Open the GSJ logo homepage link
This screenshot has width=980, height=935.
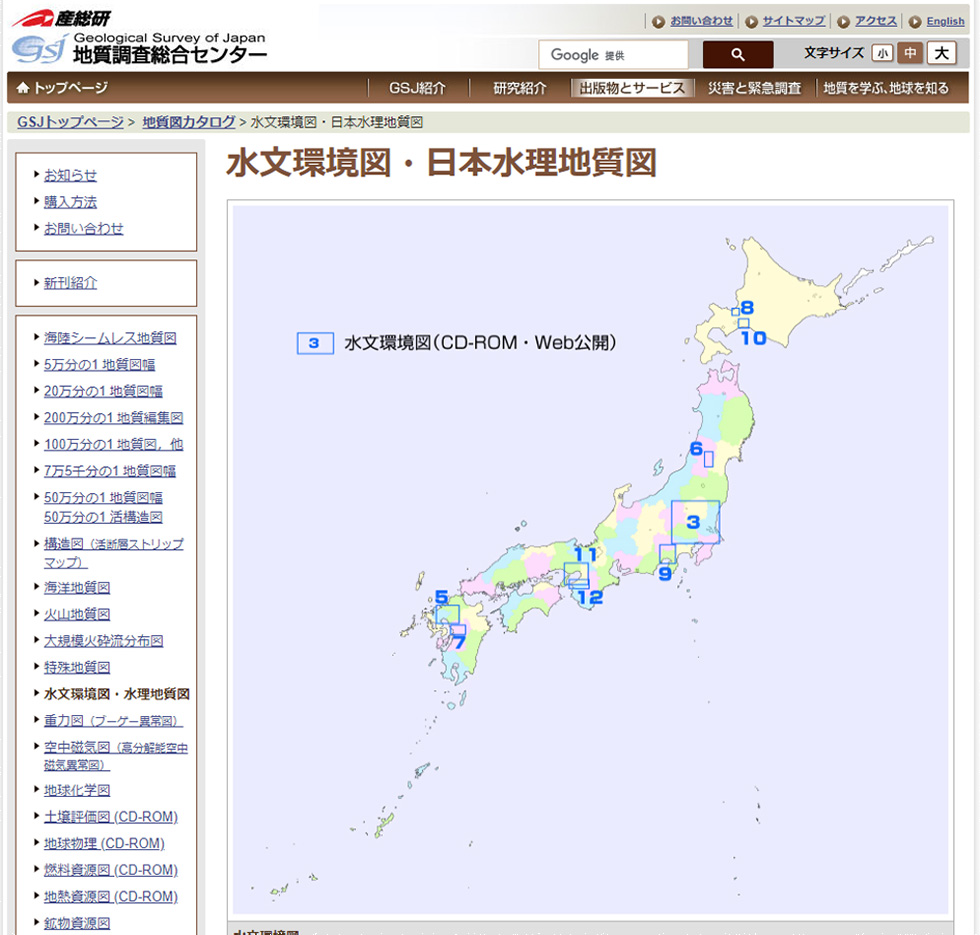click(139, 48)
